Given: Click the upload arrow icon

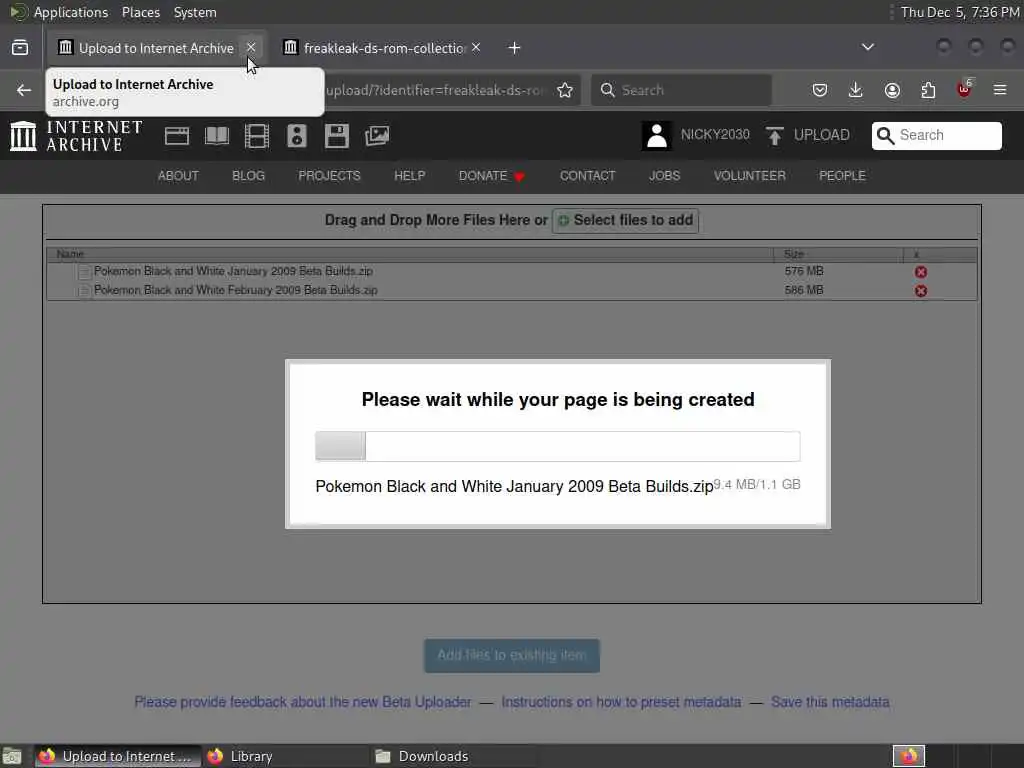Looking at the screenshot, I should [775, 135].
